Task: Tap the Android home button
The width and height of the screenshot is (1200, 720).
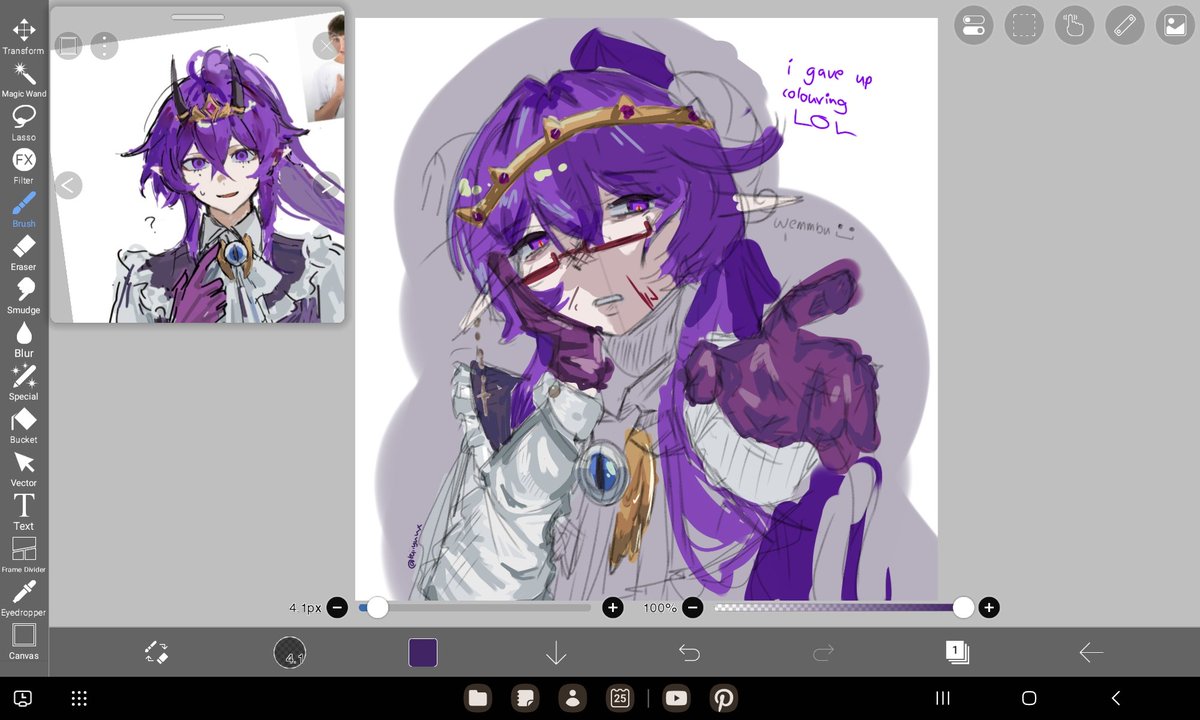Action: click(1029, 698)
